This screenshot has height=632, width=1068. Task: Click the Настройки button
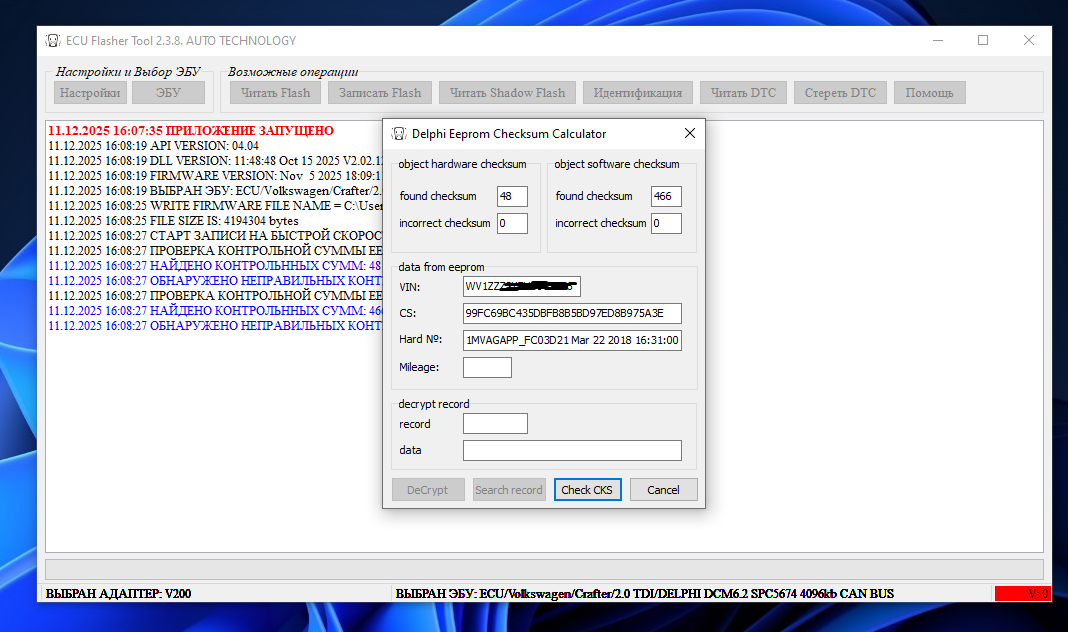(x=90, y=93)
